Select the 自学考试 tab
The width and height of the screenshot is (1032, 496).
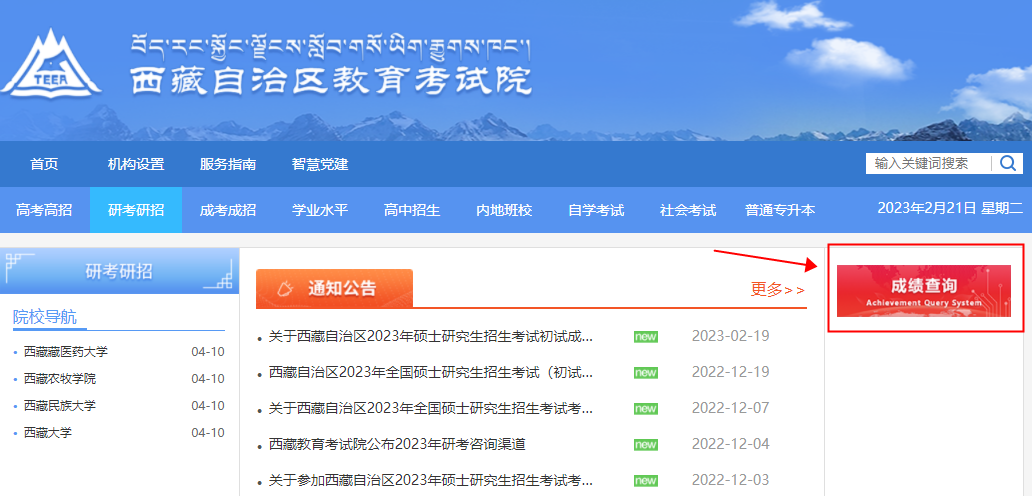(x=596, y=211)
